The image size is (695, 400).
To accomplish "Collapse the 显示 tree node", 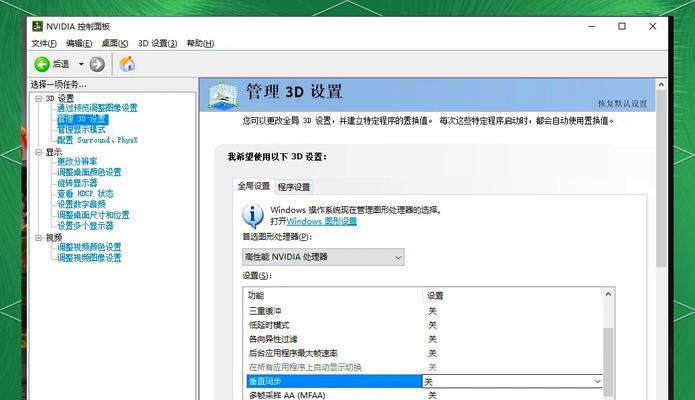I will tap(39, 152).
